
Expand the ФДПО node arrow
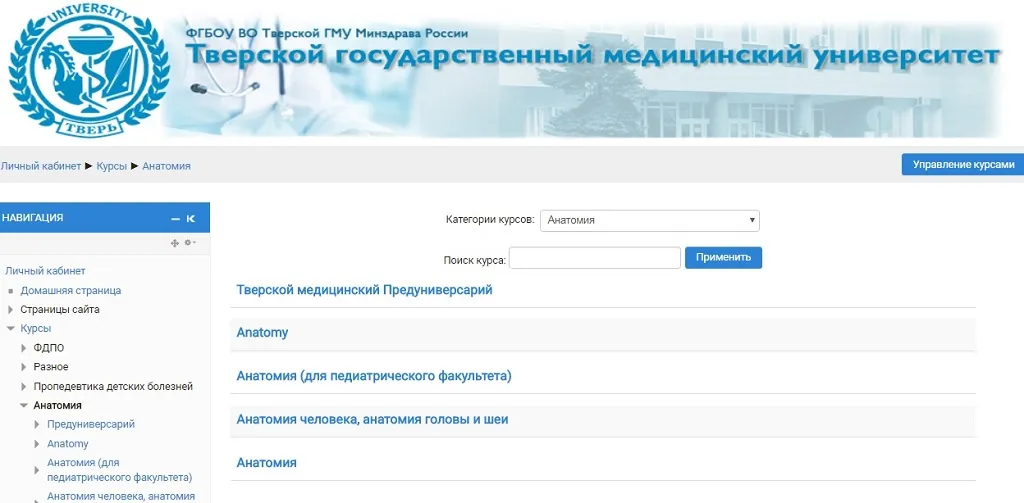[x=24, y=348]
